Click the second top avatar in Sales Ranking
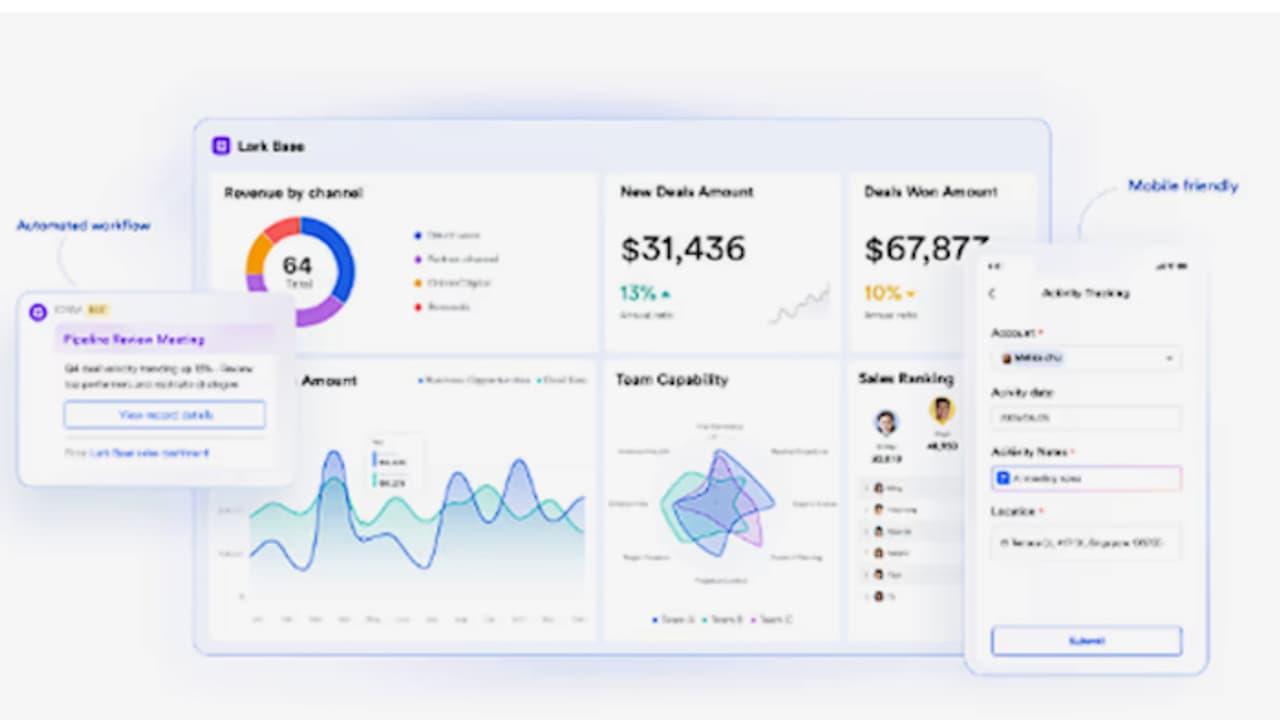 941,410
